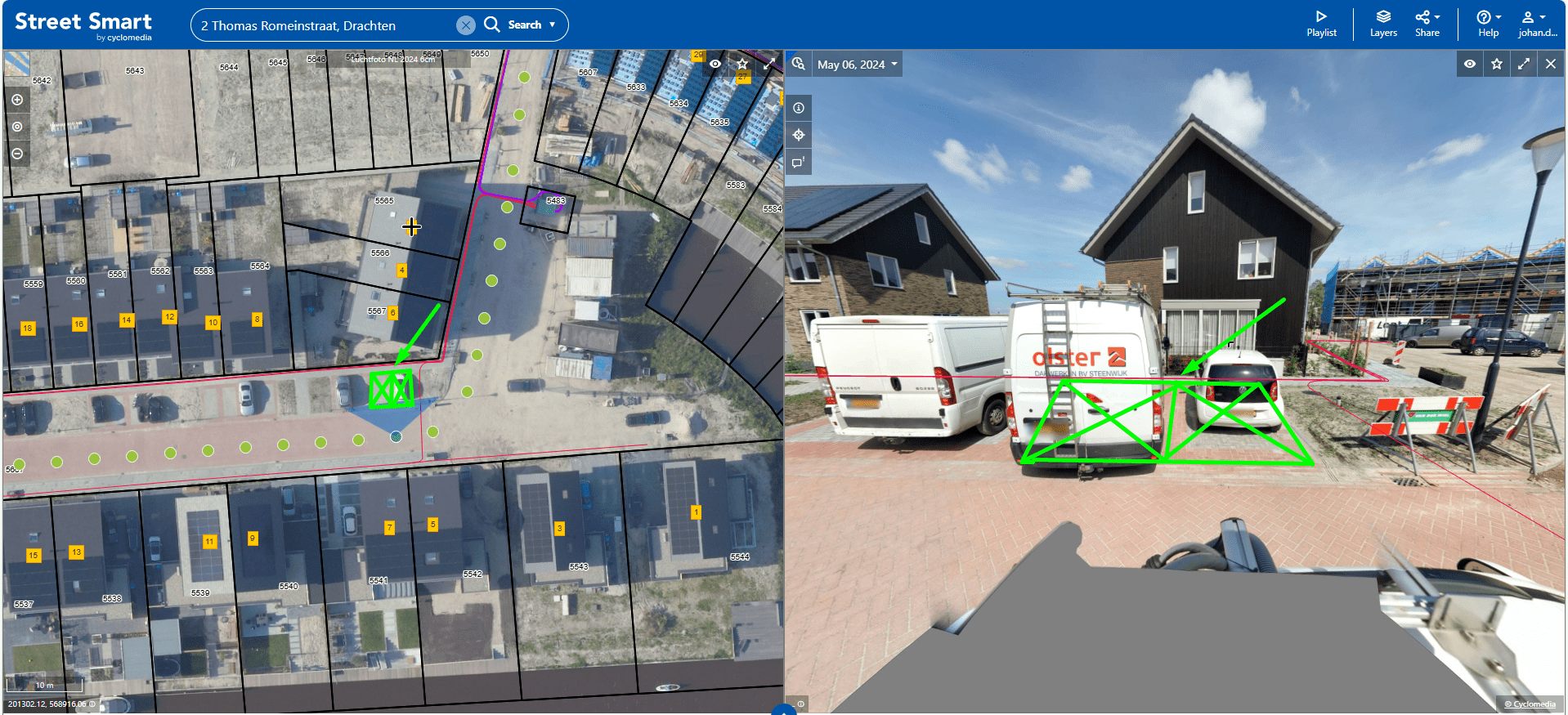Click the Playlist button
The width and height of the screenshot is (1568, 715).
pyautogui.click(x=1321, y=24)
